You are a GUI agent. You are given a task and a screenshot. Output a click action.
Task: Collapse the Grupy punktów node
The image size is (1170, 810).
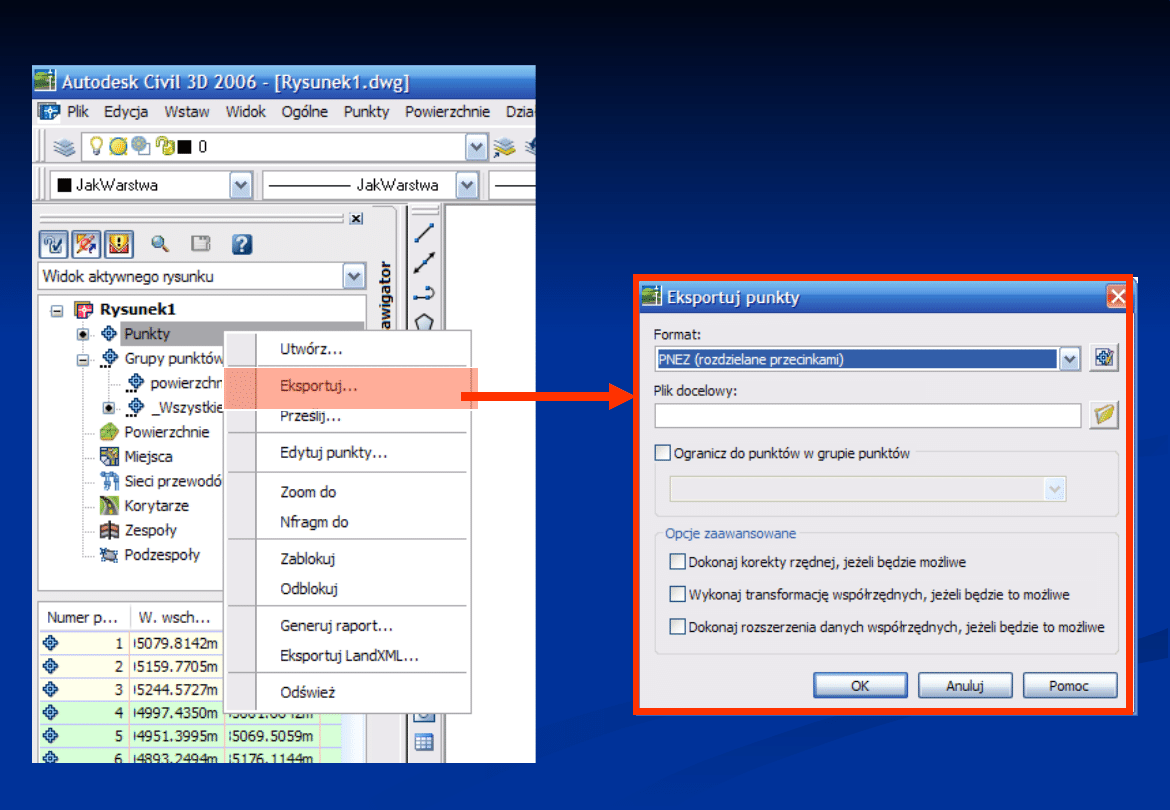[x=84, y=360]
